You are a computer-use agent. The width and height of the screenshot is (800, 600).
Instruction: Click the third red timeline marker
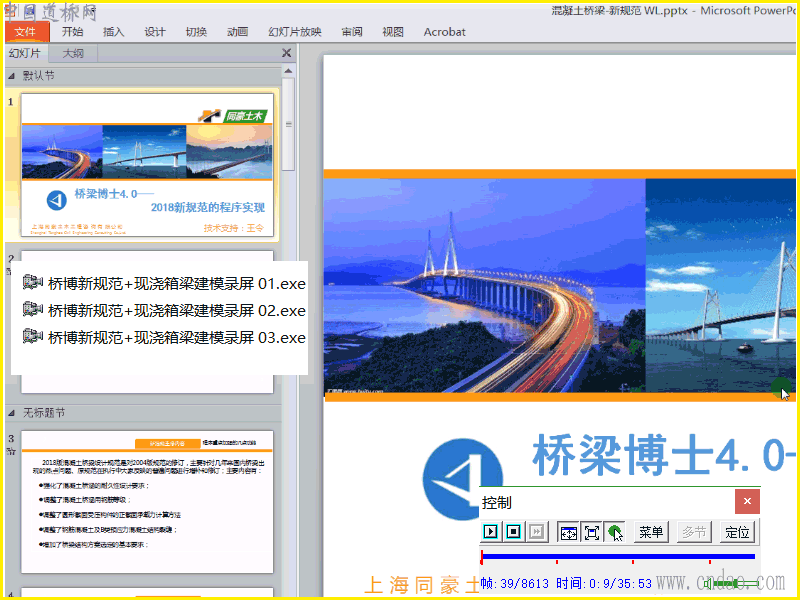pos(633,562)
